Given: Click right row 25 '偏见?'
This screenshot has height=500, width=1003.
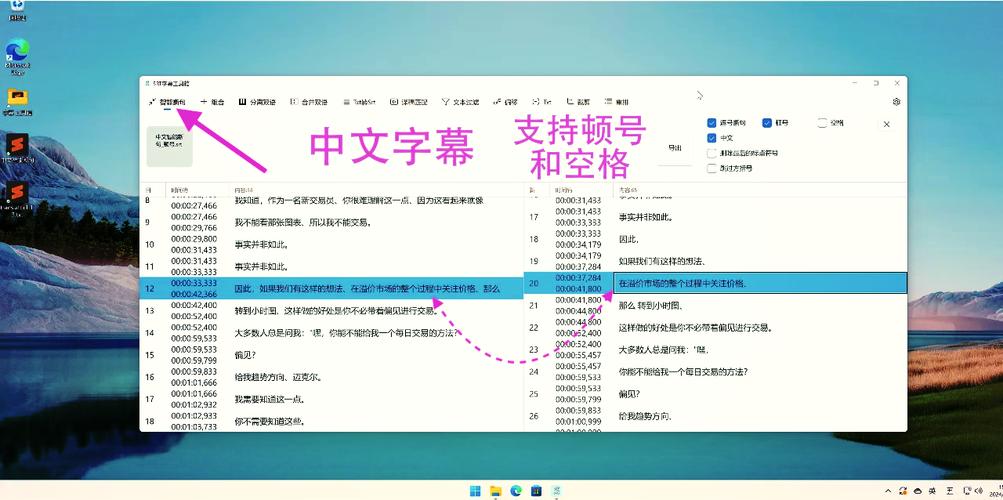Looking at the screenshot, I should point(715,394).
